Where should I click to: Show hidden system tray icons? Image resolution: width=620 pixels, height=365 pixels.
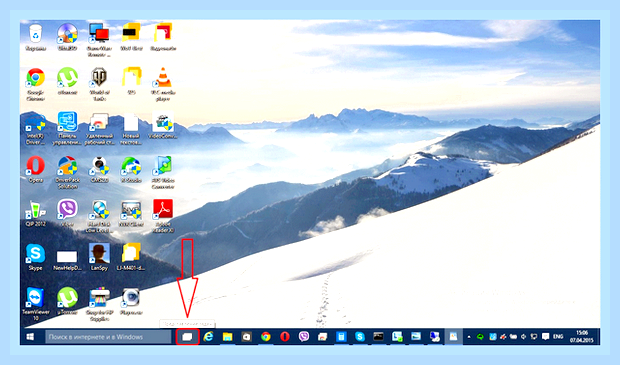coord(469,337)
